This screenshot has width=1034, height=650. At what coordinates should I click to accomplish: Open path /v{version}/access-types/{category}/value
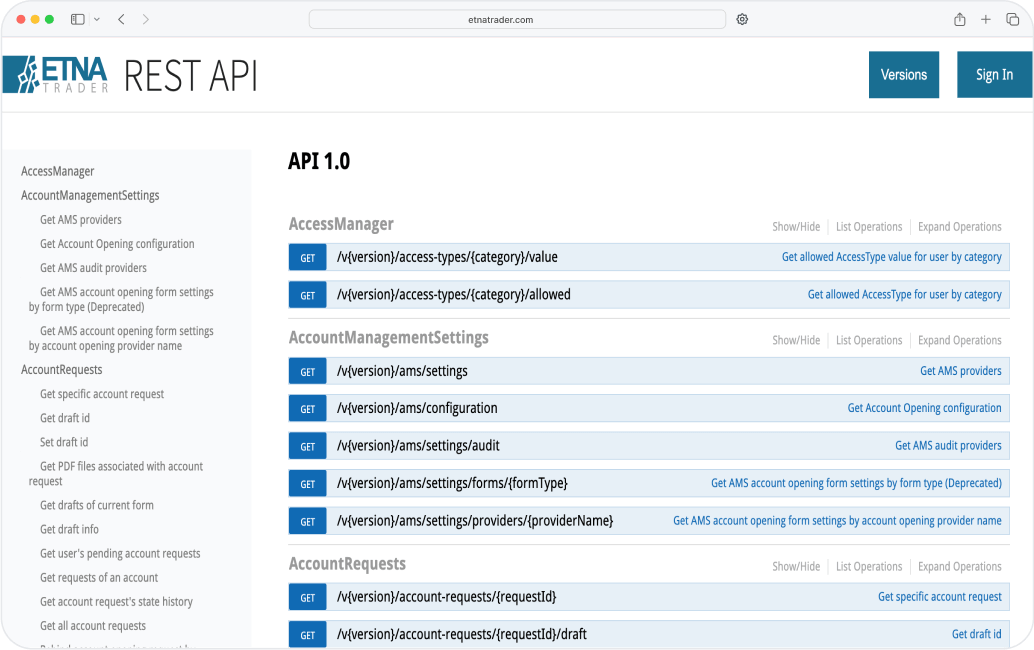click(447, 257)
